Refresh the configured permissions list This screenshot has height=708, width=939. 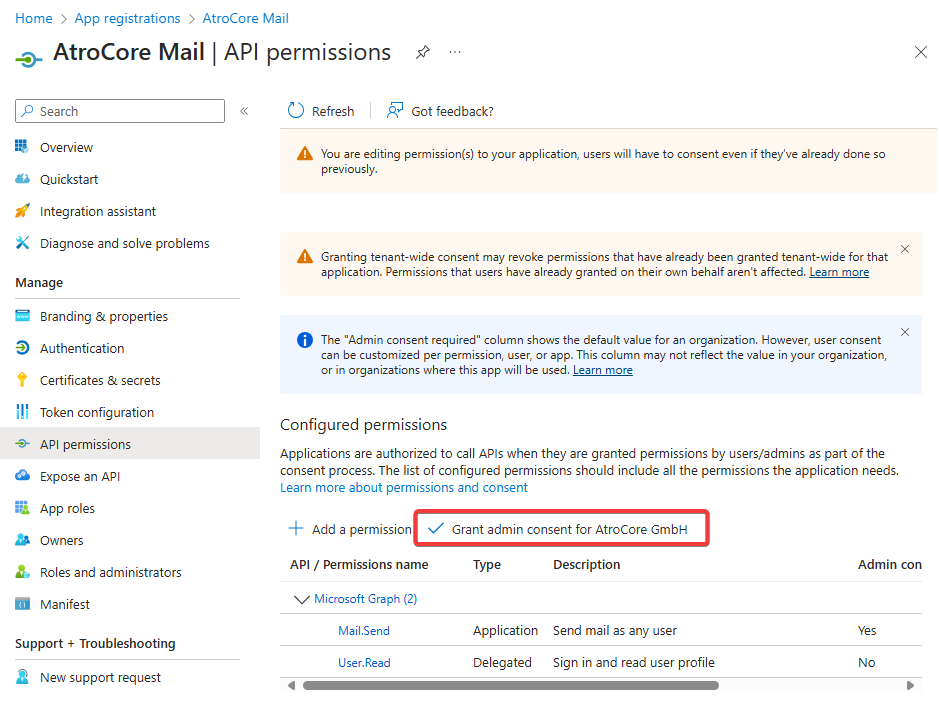(x=321, y=111)
